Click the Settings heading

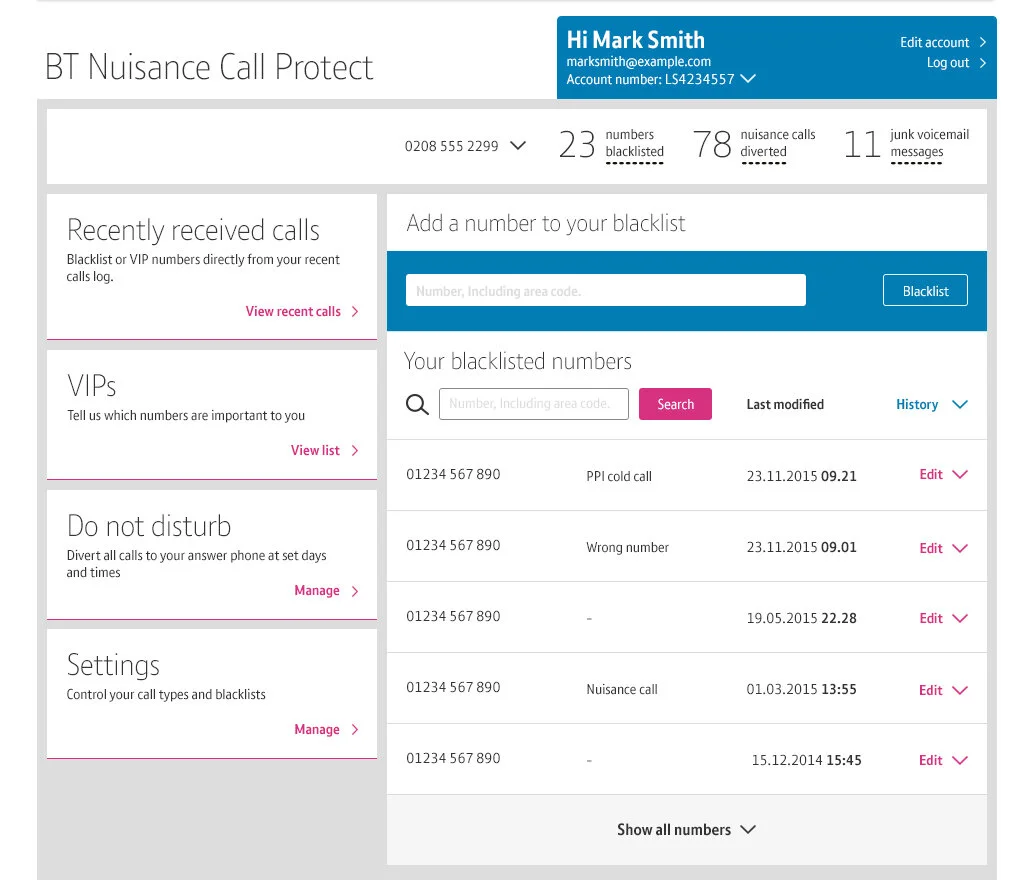pos(113,665)
